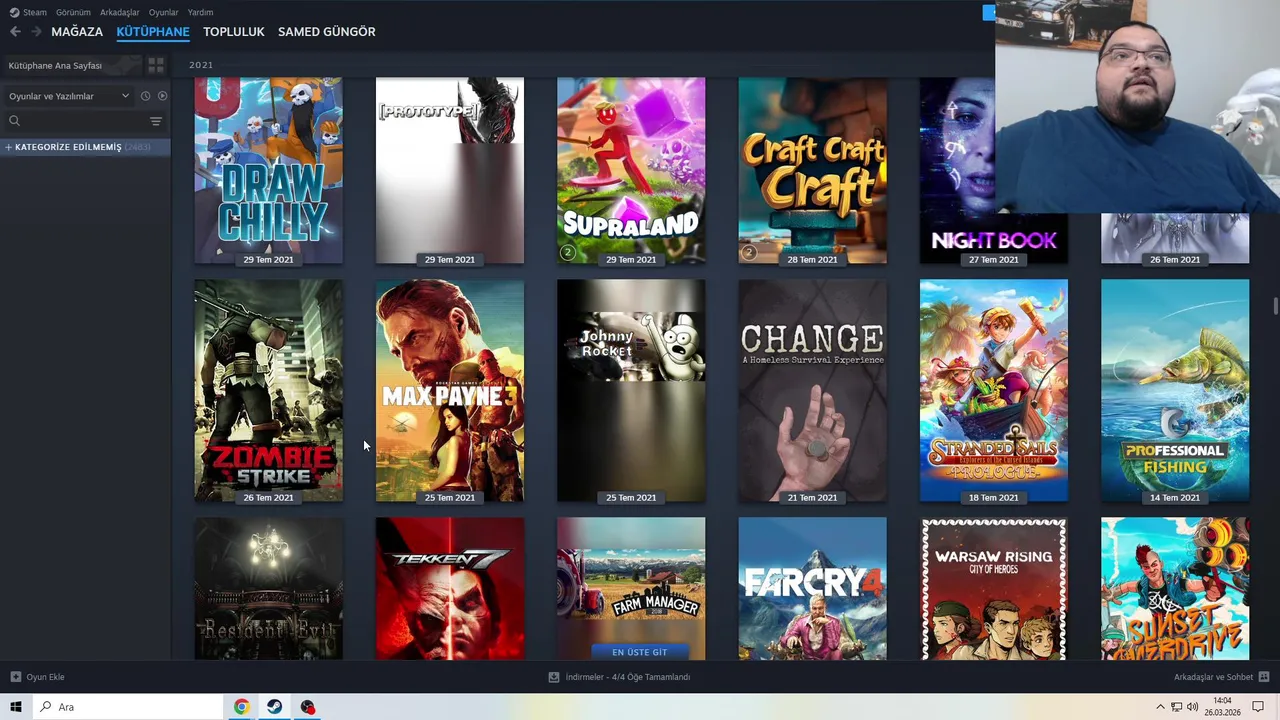
Task: Open the Görünüm menu
Action: [x=73, y=12]
